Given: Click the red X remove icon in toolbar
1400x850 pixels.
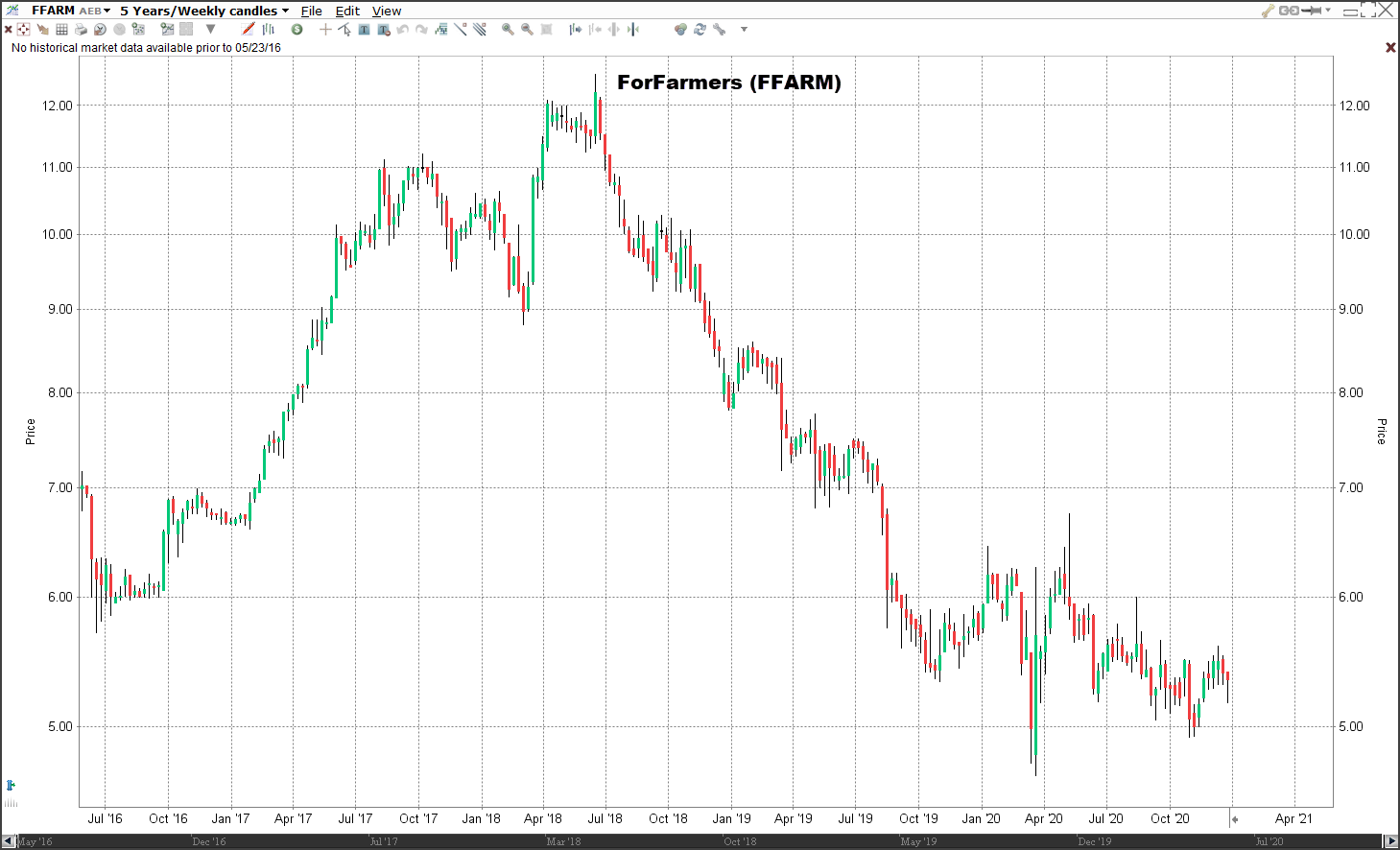Looking at the screenshot, I should coord(9,30).
